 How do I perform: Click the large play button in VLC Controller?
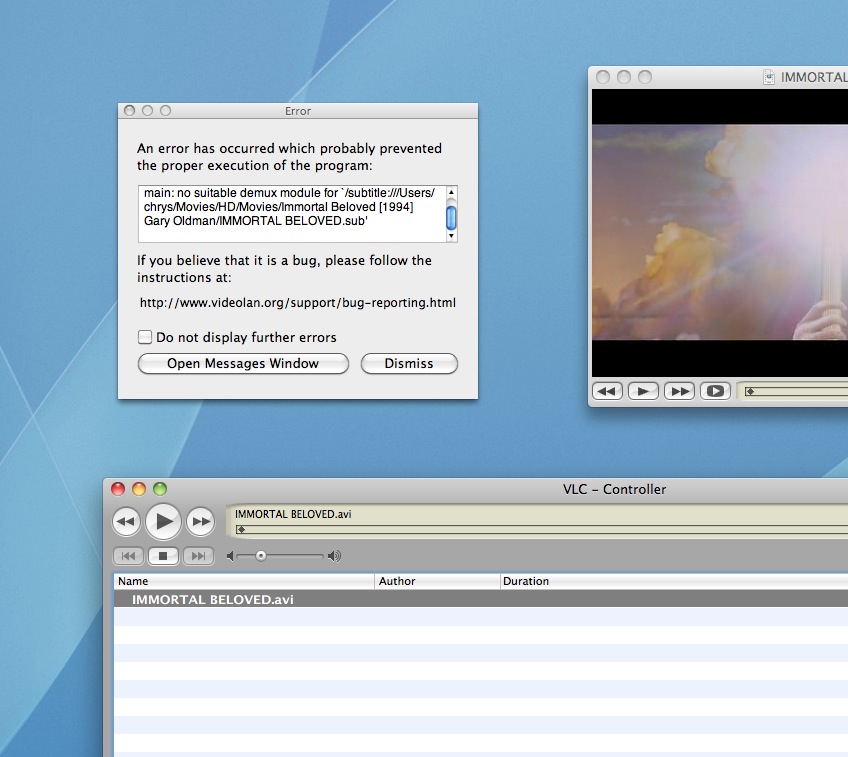163,521
